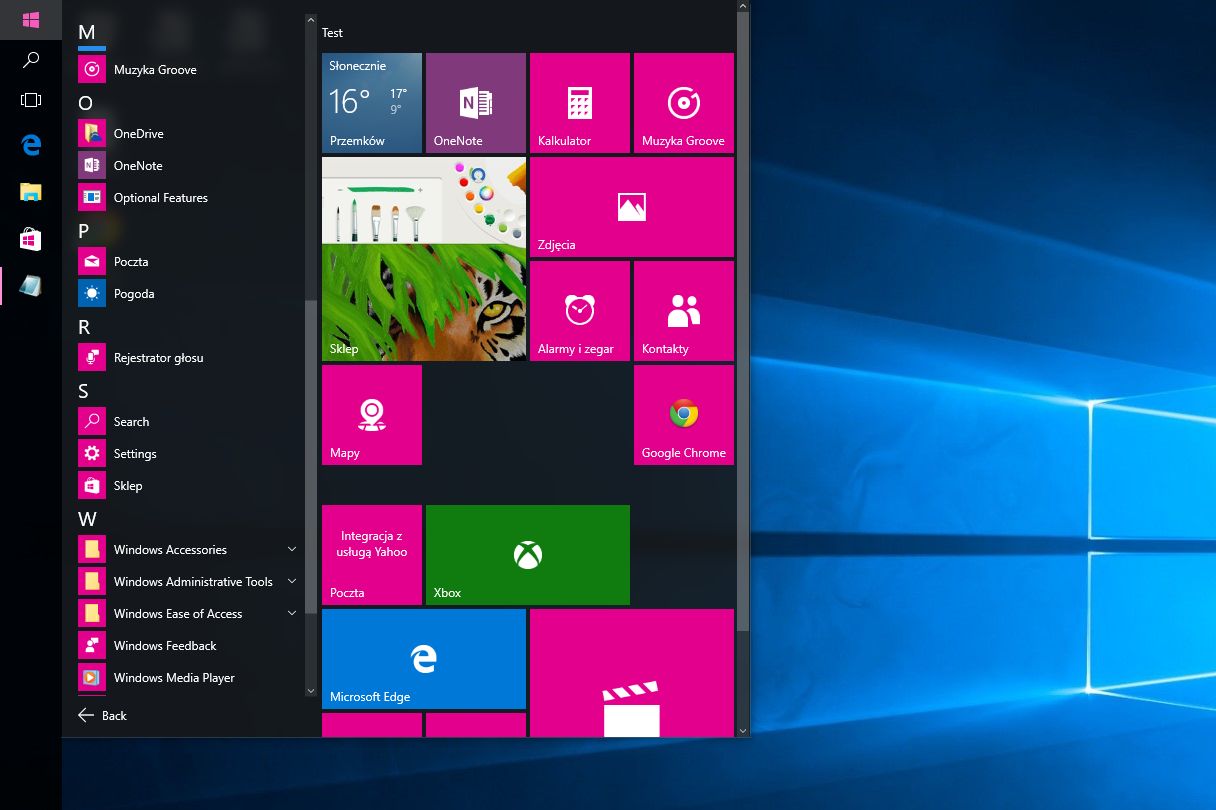Launch Google Chrome tile
The height and width of the screenshot is (810, 1216).
pos(684,415)
